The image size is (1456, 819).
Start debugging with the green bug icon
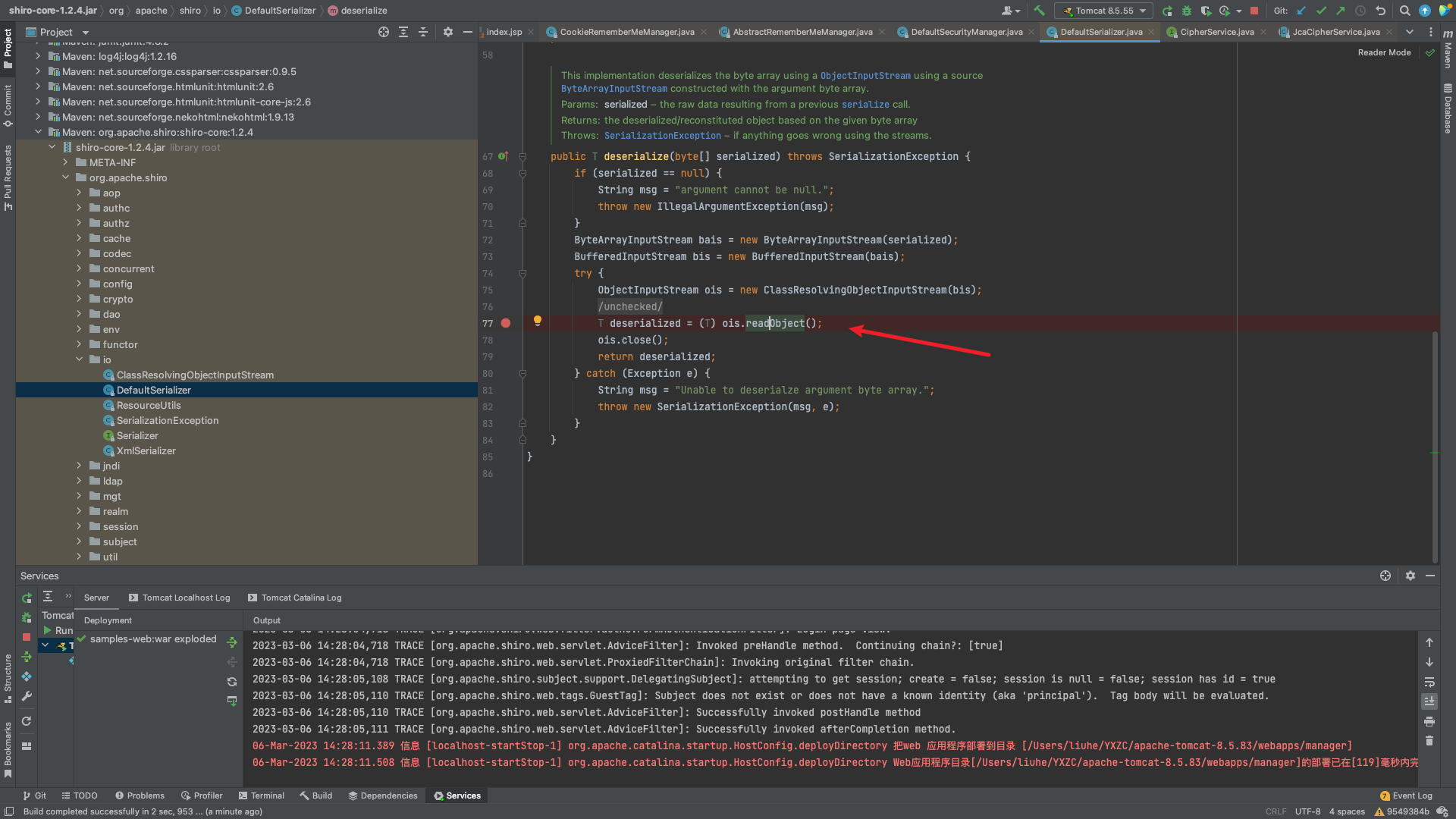1187,11
